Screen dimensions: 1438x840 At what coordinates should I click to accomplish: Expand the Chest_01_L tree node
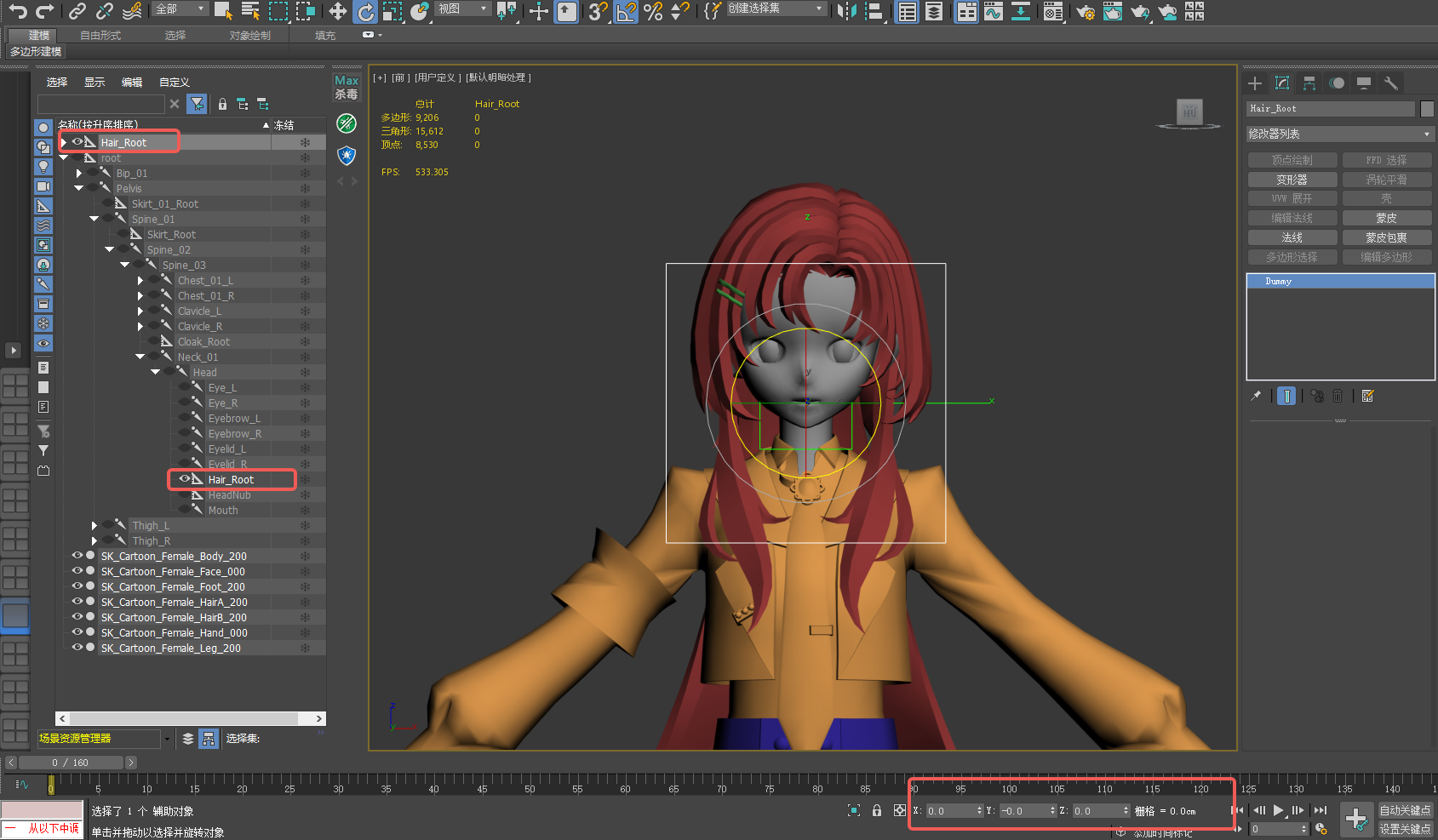140,280
